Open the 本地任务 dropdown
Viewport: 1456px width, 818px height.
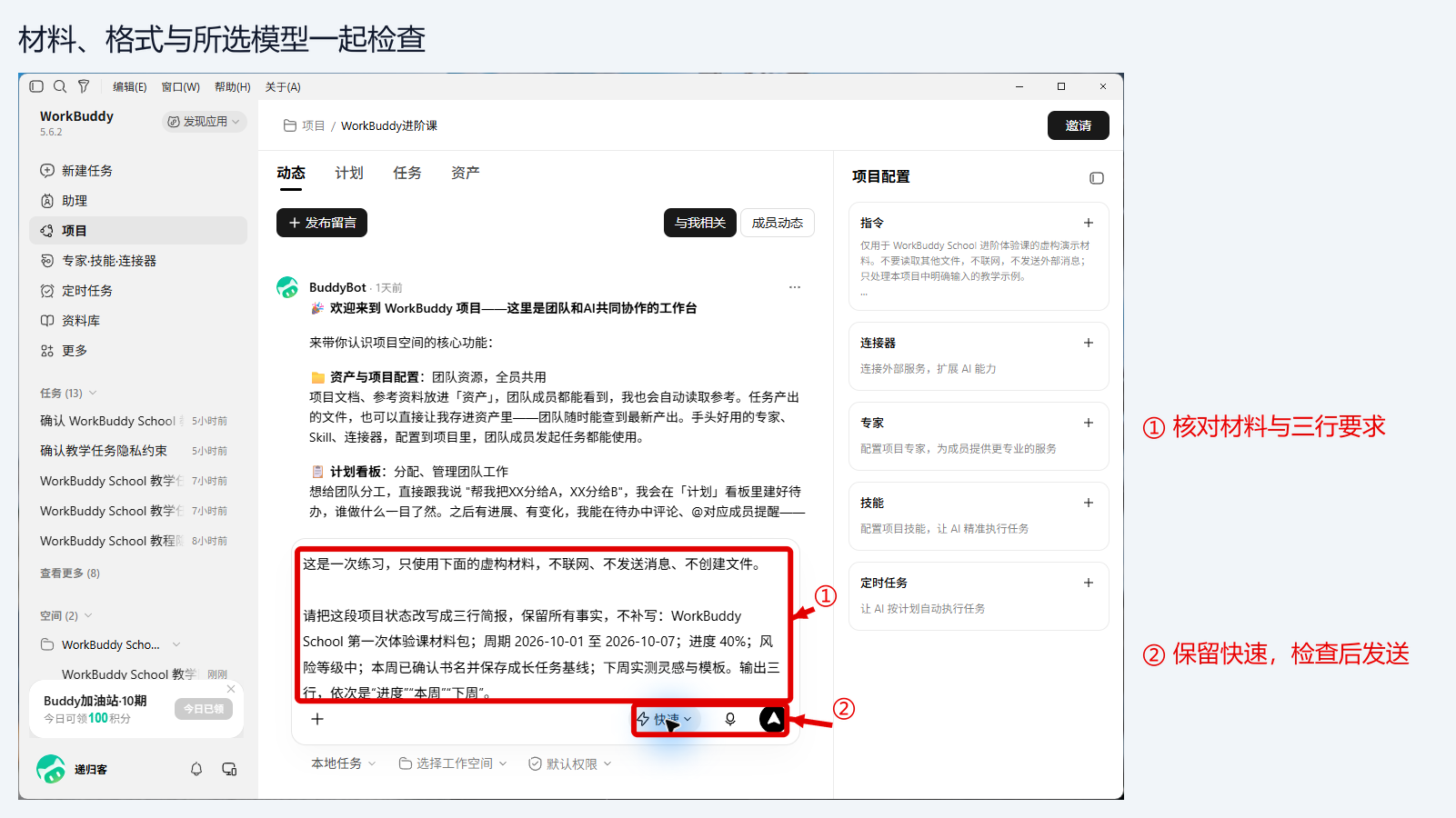[x=344, y=763]
